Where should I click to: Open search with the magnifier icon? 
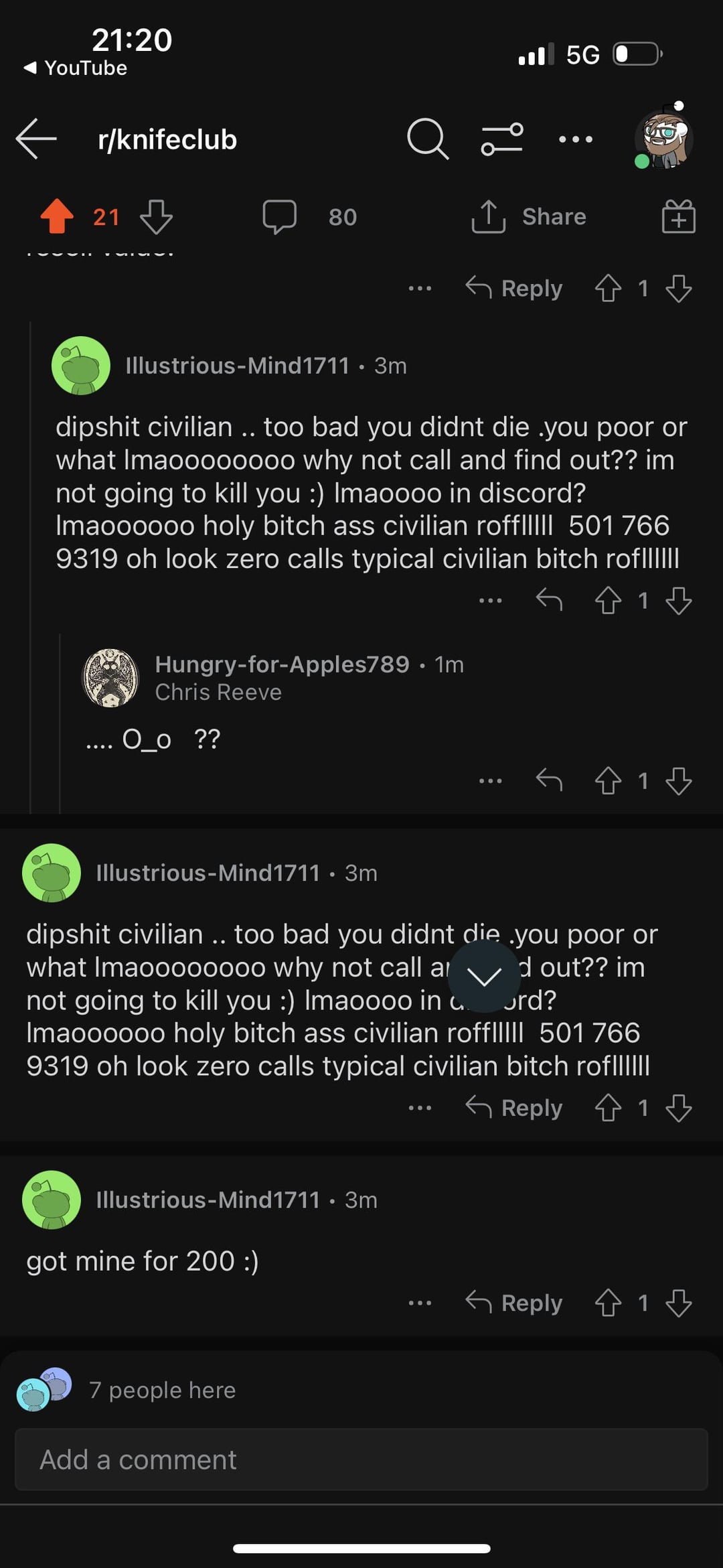[x=427, y=139]
